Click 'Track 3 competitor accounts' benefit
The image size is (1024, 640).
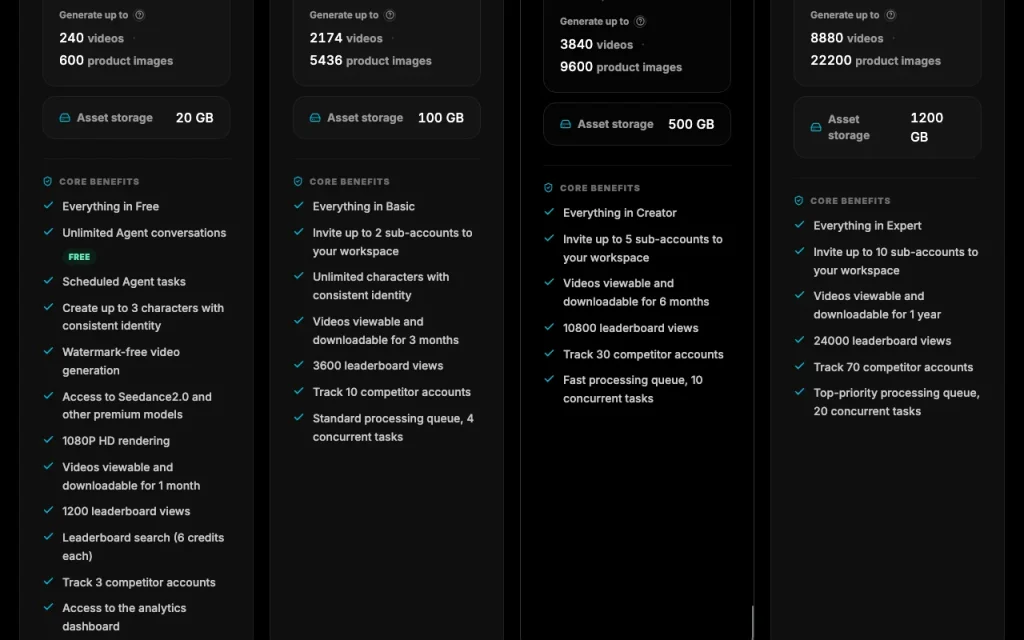click(138, 583)
